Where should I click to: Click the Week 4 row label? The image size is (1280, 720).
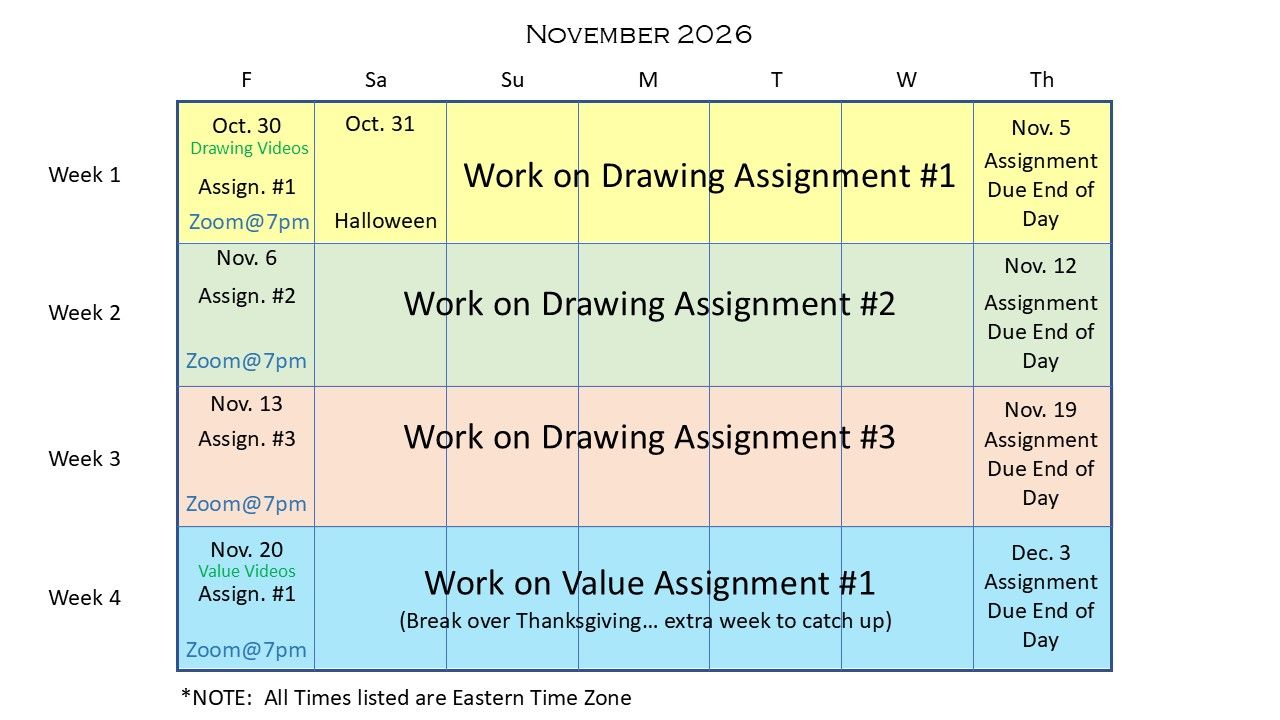pos(84,598)
